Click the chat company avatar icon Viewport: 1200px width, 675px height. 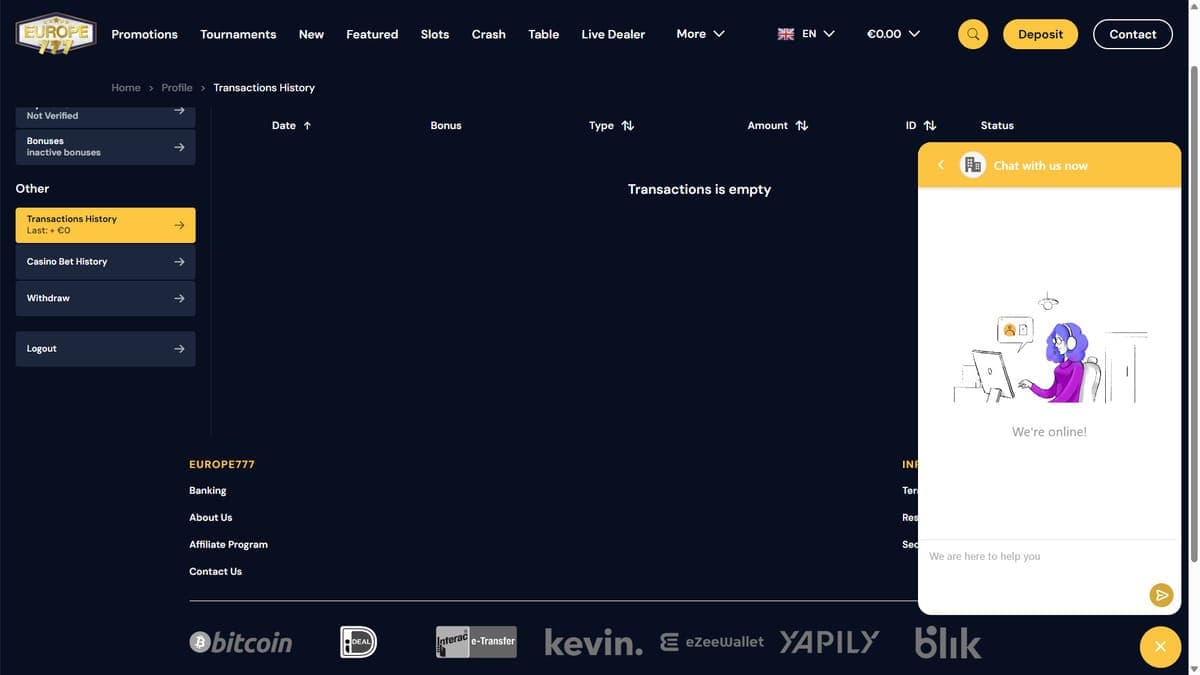[973, 165]
